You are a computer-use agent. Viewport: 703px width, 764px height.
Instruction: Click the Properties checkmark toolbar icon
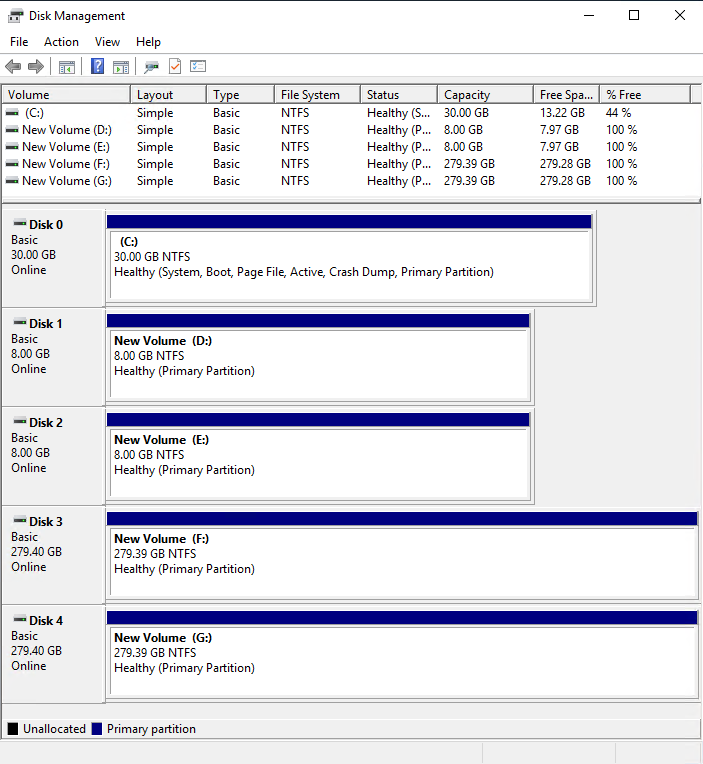175,67
